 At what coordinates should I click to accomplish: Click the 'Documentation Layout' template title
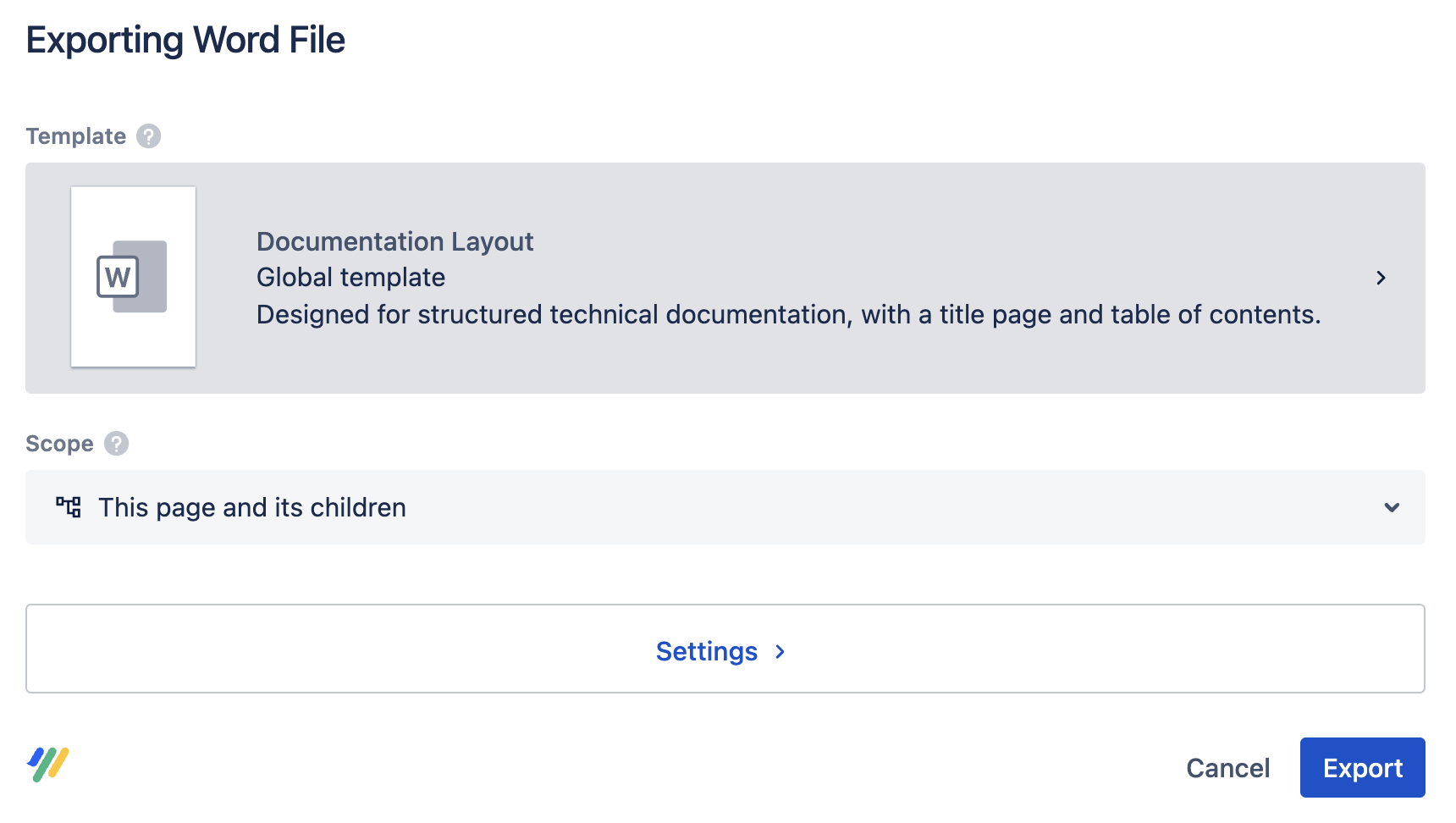(x=394, y=241)
